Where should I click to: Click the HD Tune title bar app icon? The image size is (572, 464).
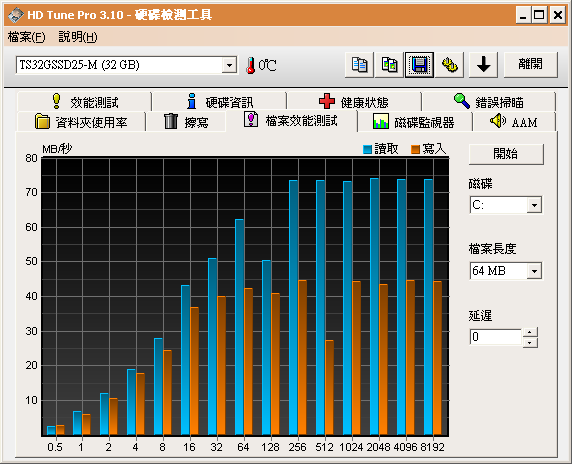16,15
